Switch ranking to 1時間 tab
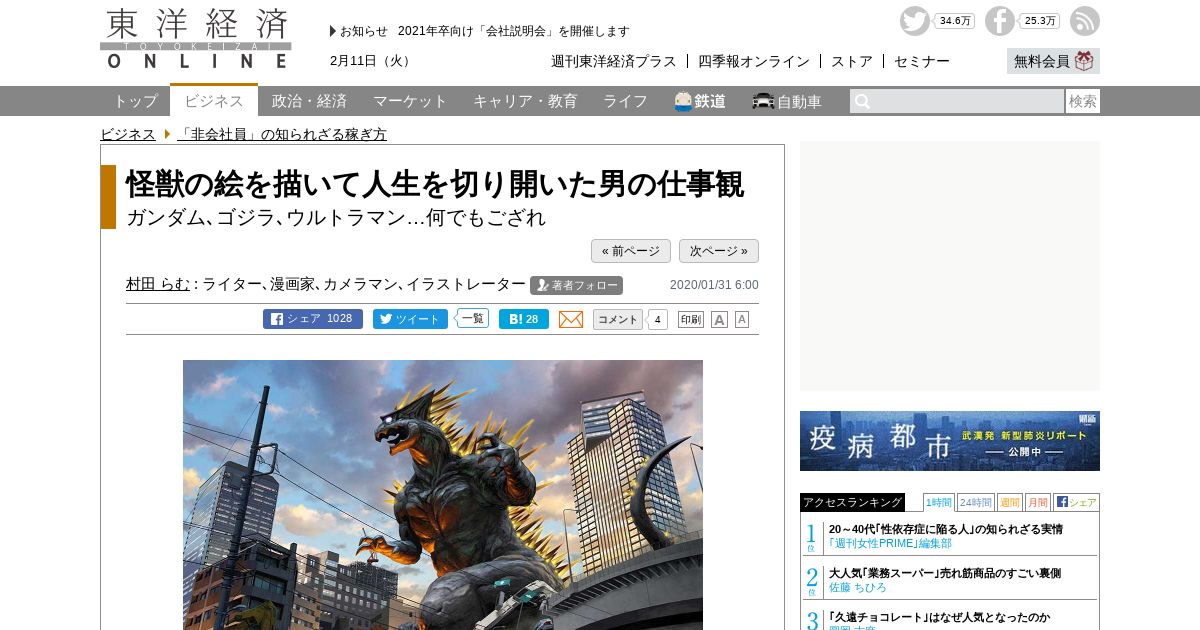 click(x=939, y=502)
